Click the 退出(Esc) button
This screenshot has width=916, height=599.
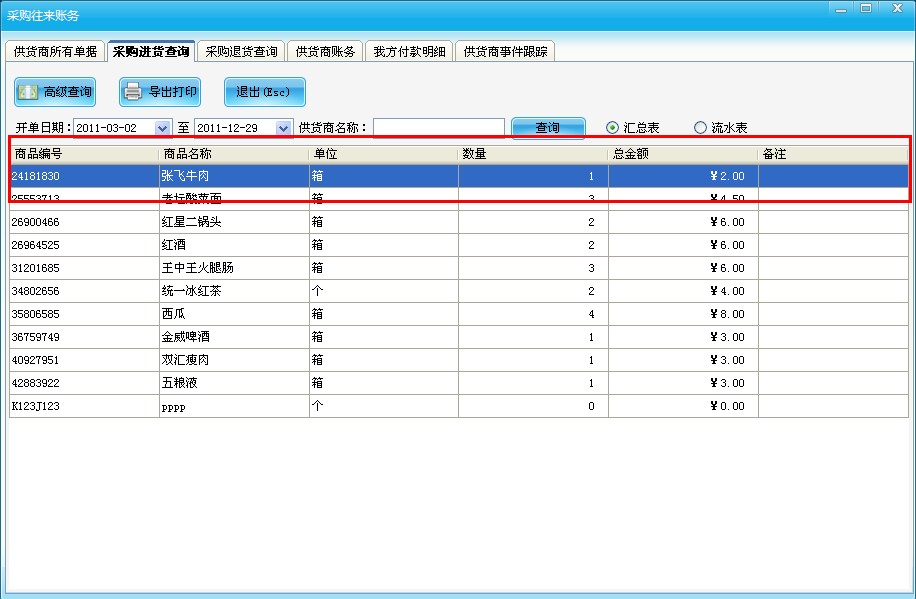pos(265,92)
